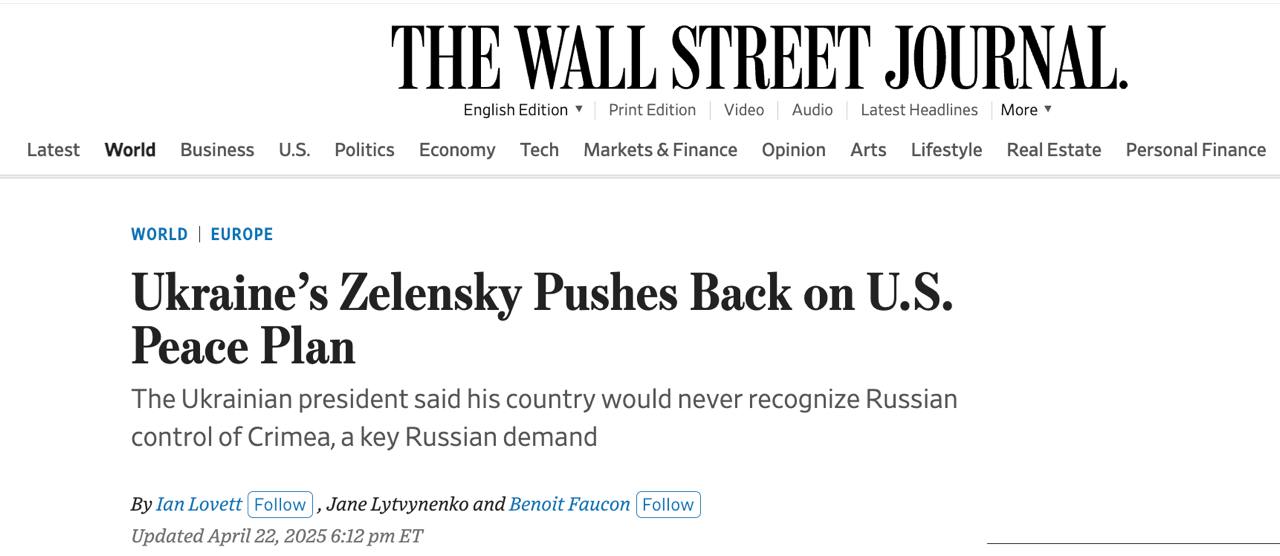Image resolution: width=1280 pixels, height=556 pixels.
Task: Open author Ian Lovett's profile
Action: tap(199, 504)
